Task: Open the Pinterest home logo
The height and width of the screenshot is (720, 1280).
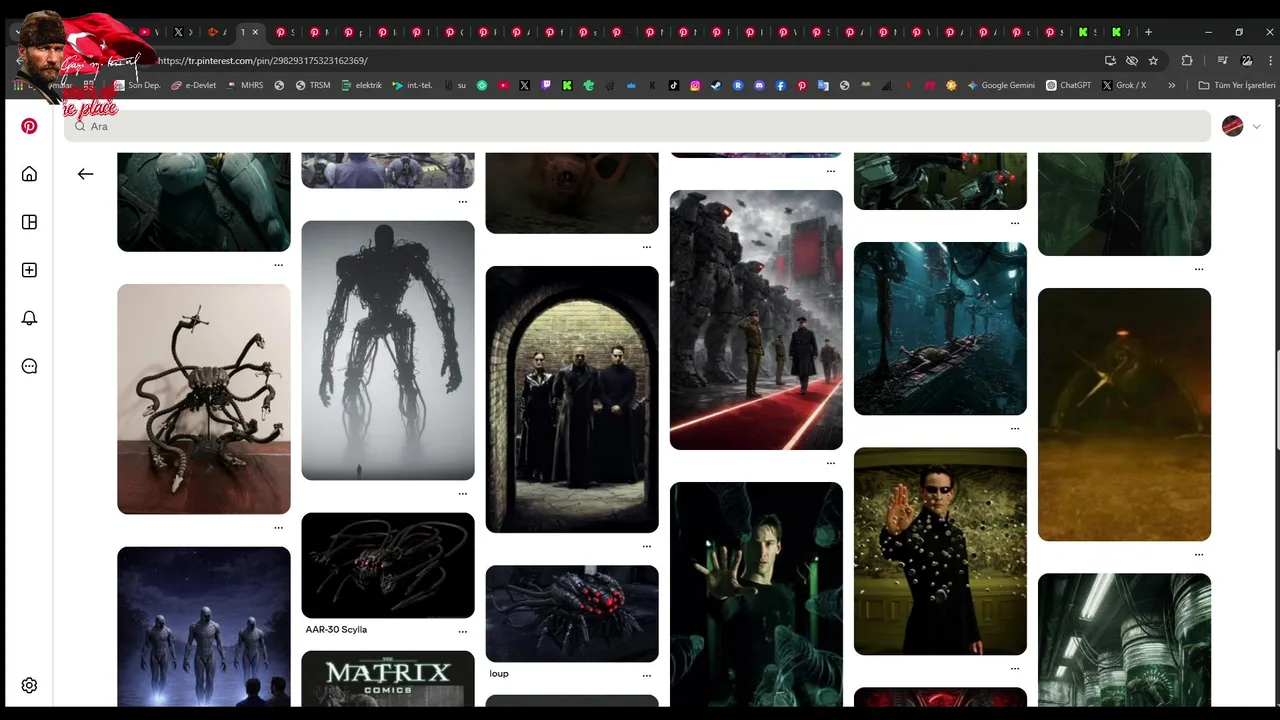Action: click(29, 126)
